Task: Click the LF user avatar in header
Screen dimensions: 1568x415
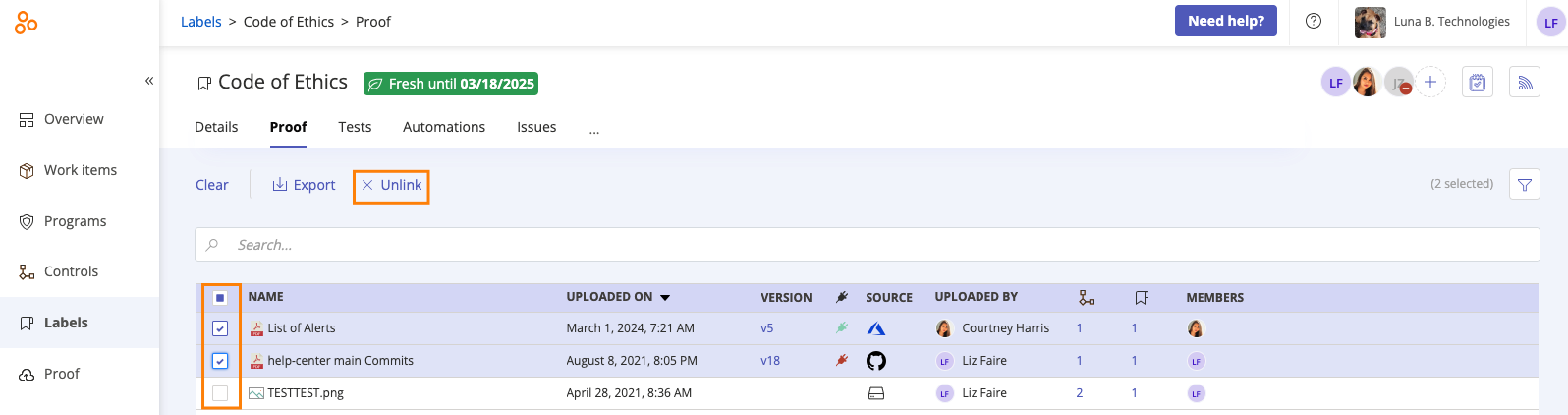Action: coord(1551,22)
